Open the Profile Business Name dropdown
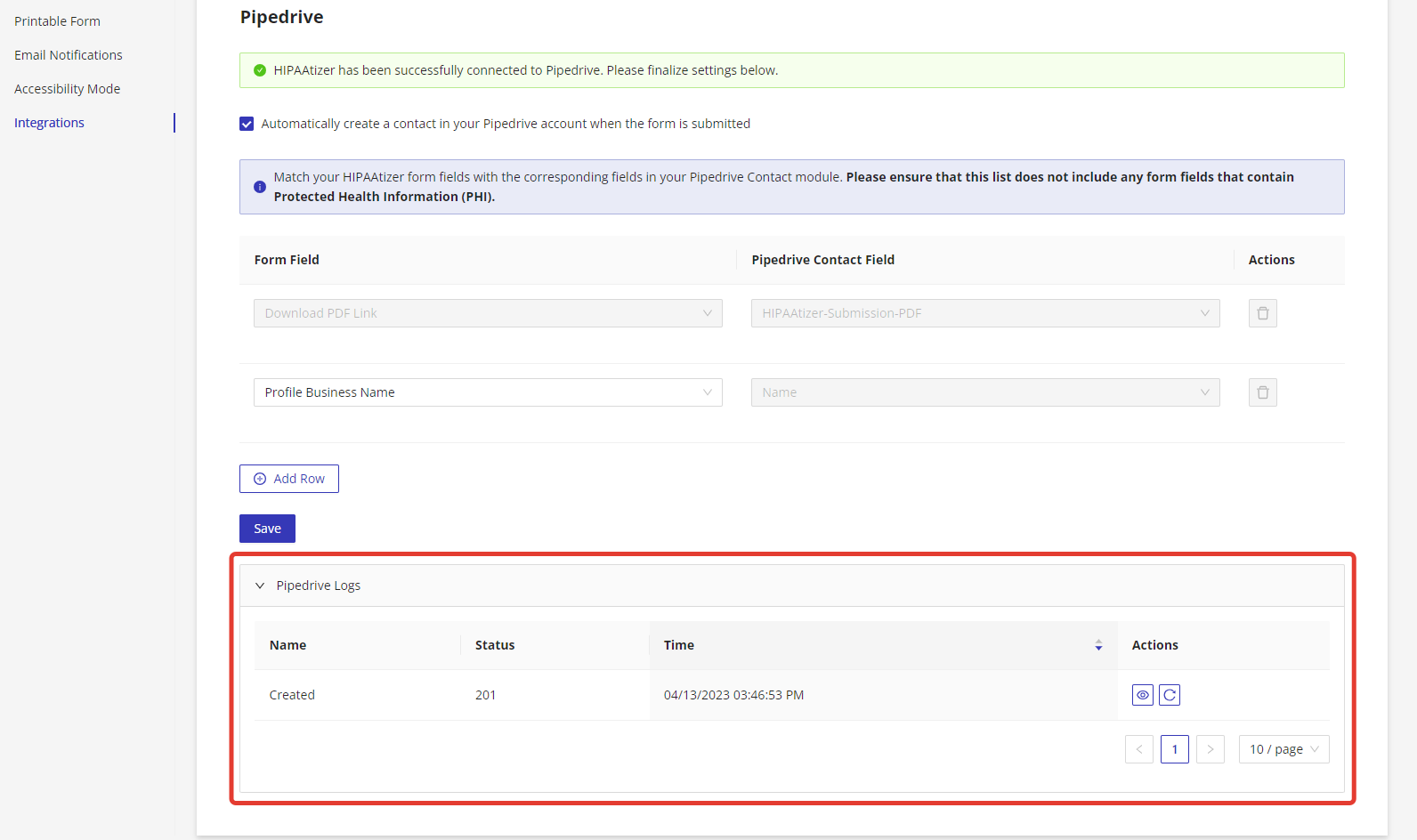Screen dimensions: 1417x840 click(x=488, y=392)
